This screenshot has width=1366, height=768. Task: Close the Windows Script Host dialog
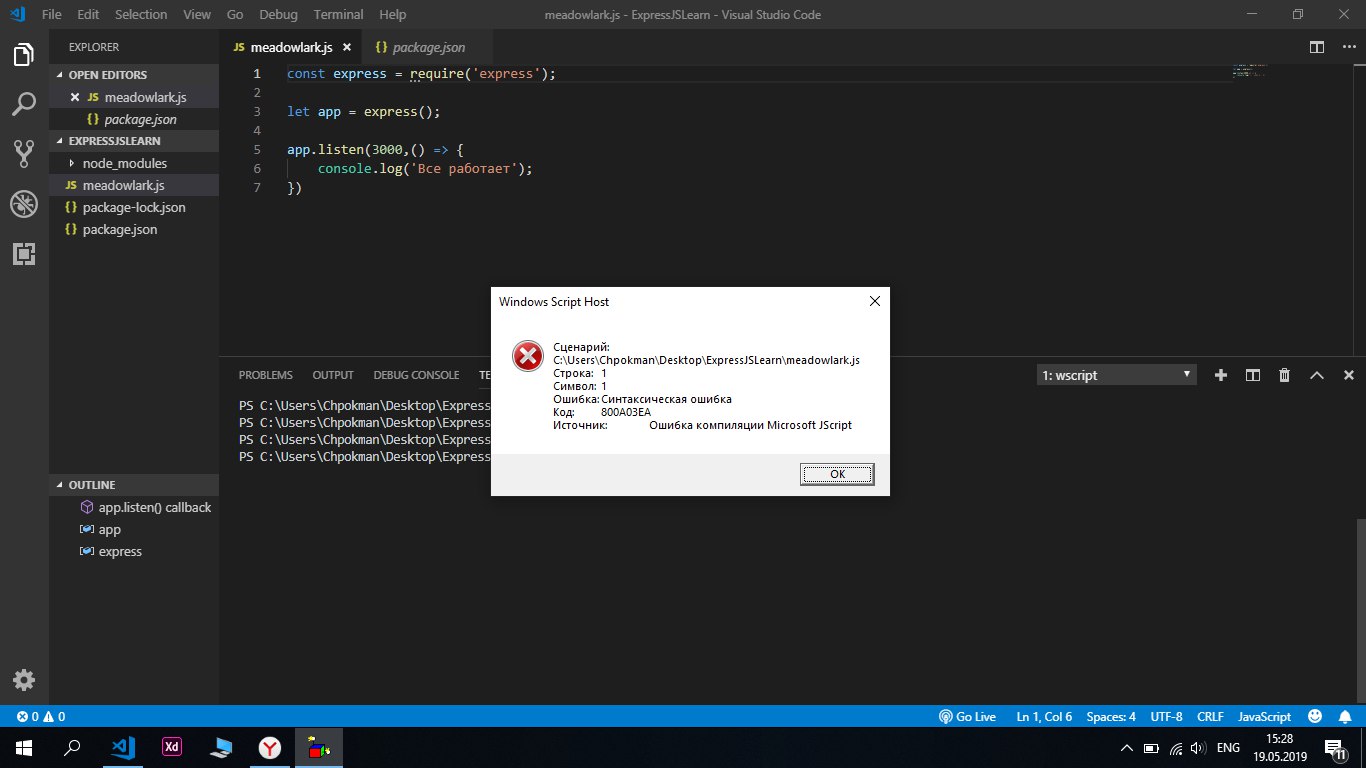pyautogui.click(x=874, y=301)
